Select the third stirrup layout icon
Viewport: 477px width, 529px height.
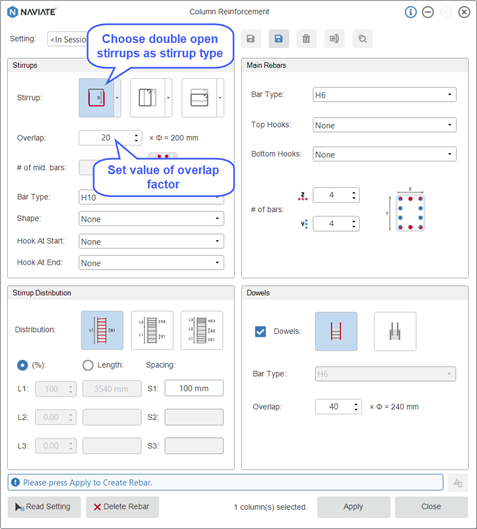pyautogui.click(x=199, y=98)
